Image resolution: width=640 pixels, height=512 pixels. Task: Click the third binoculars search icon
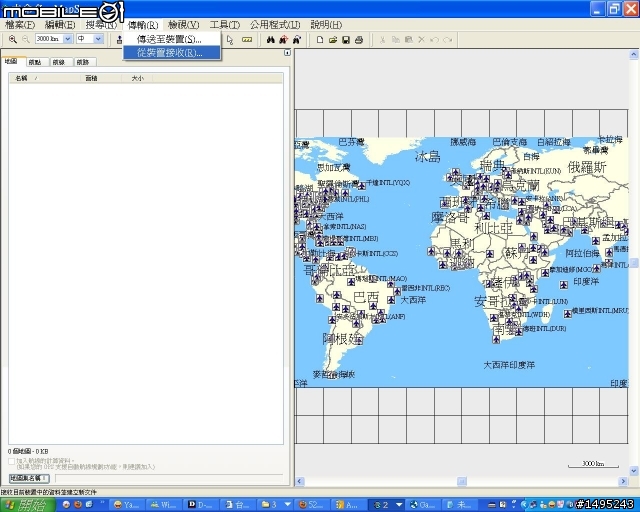click(x=297, y=40)
